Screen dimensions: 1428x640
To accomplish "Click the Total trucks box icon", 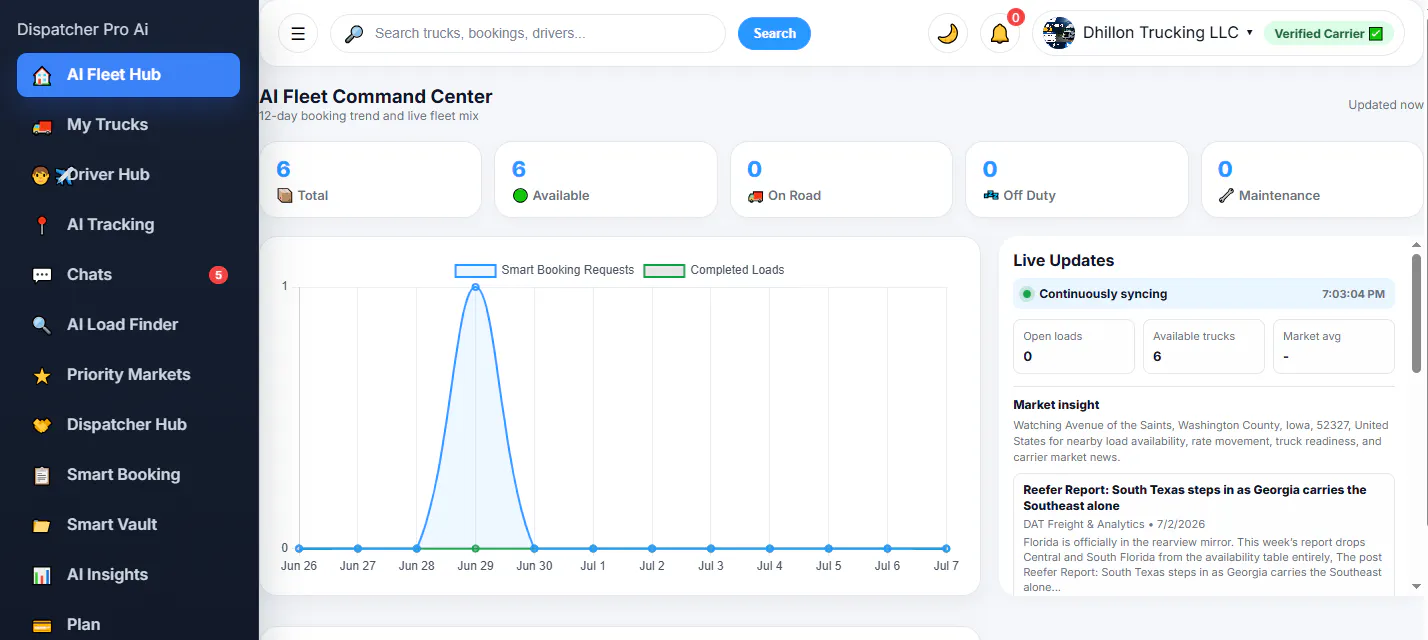I will [x=285, y=195].
